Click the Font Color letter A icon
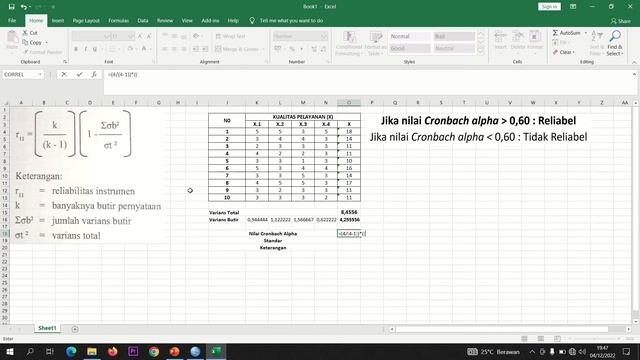The image size is (640, 360). point(144,49)
